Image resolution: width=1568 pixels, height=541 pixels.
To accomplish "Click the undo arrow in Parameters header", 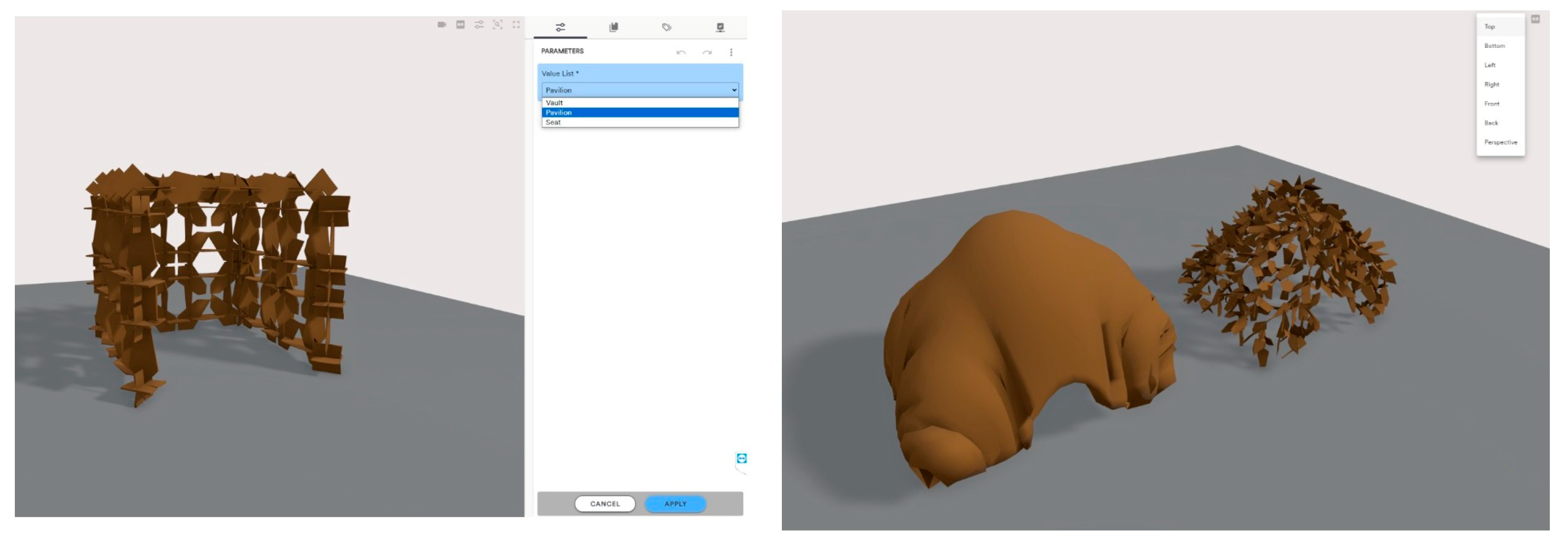I will [x=681, y=53].
